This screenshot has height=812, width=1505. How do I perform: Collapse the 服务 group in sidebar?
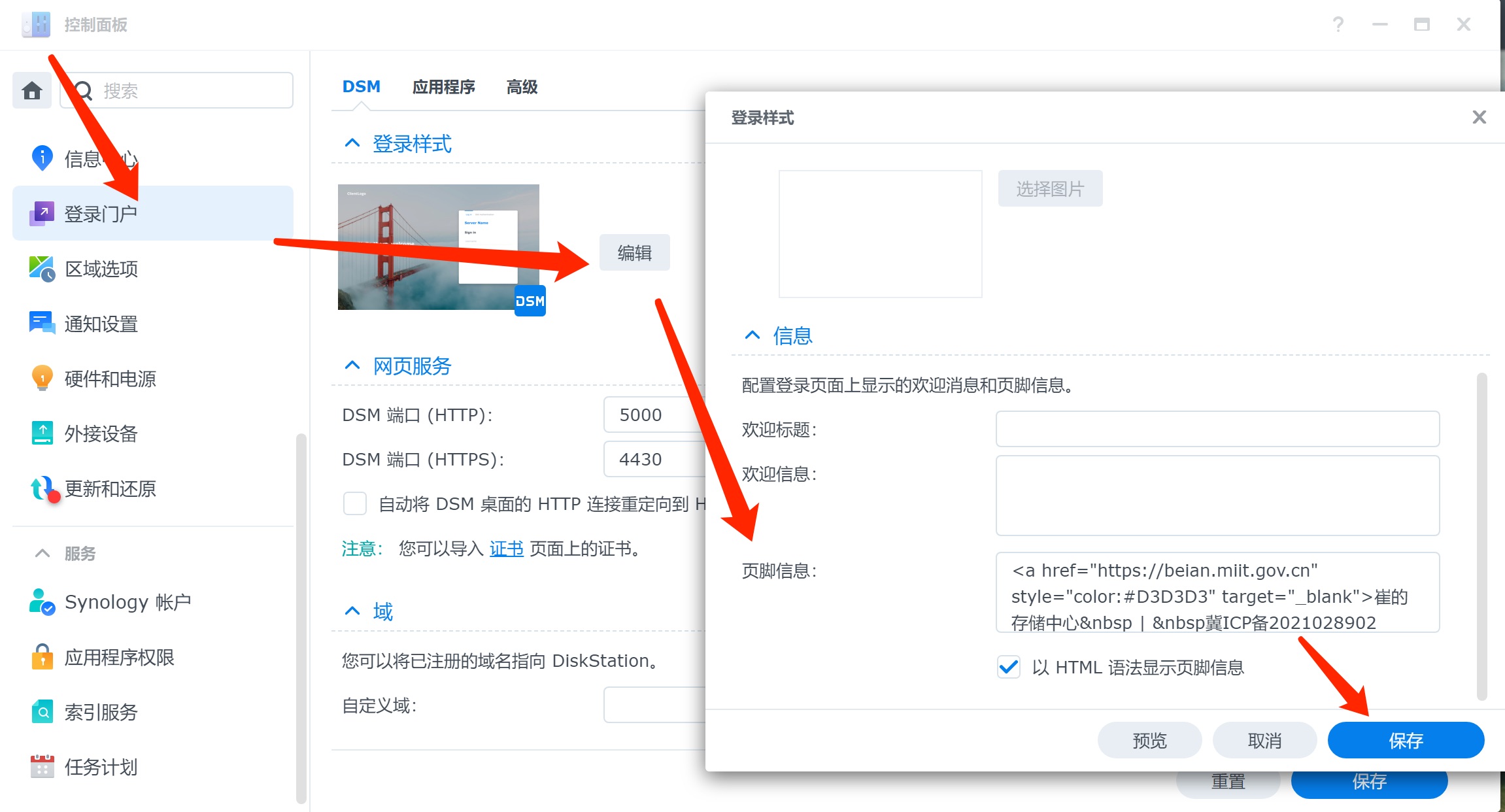pyautogui.click(x=42, y=554)
